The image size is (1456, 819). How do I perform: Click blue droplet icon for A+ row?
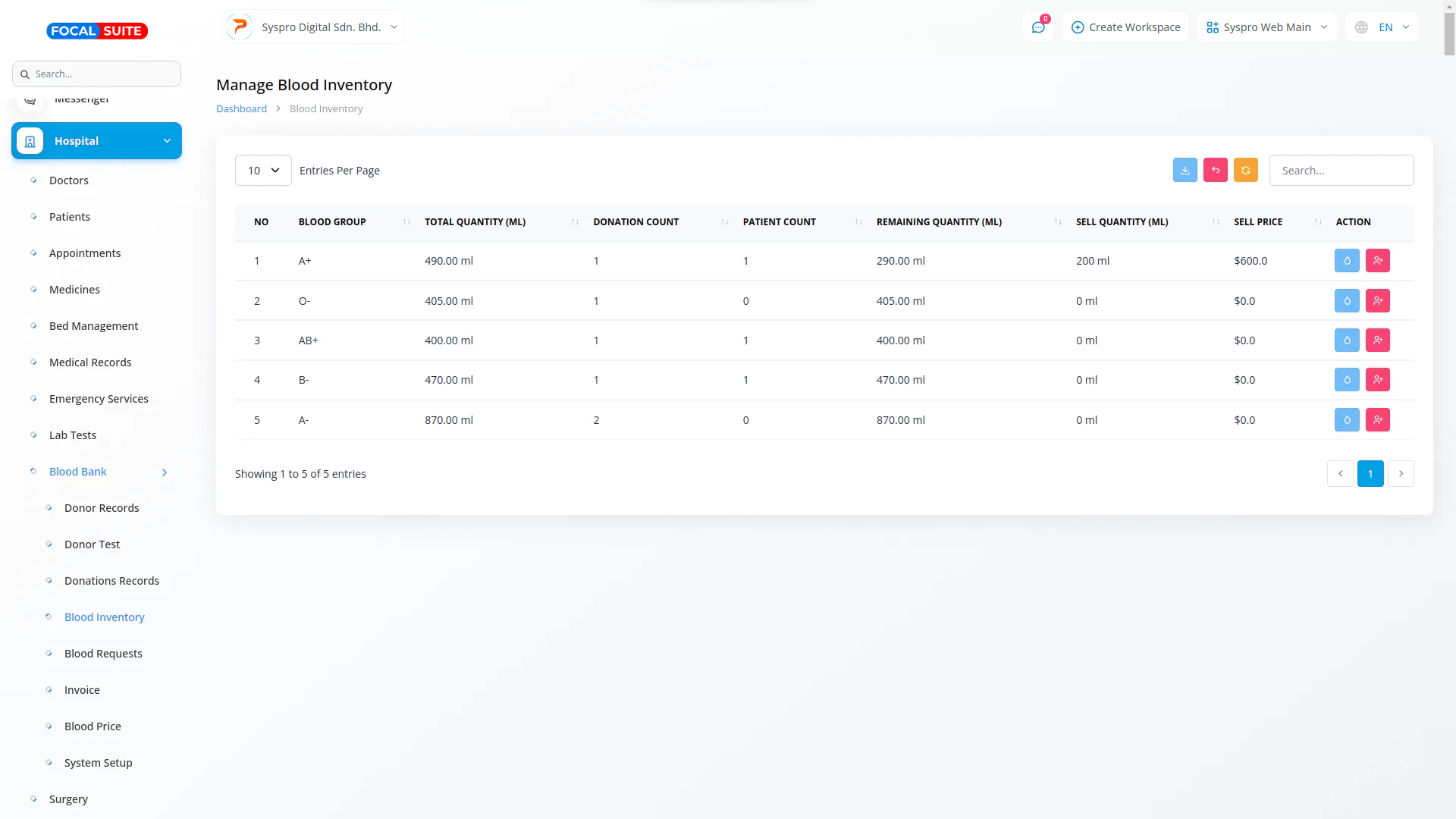pyautogui.click(x=1347, y=261)
